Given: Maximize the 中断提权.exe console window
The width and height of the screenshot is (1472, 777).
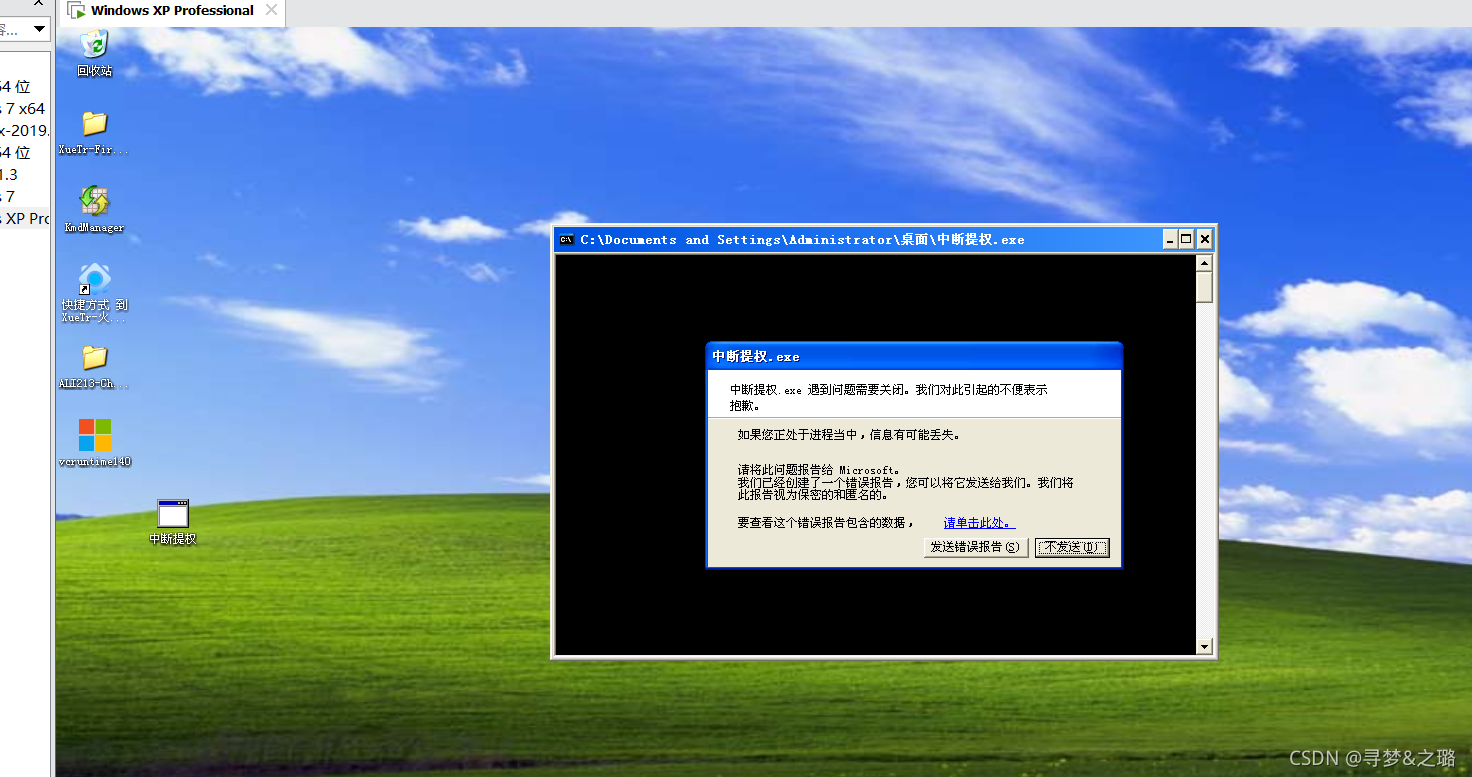Looking at the screenshot, I should [x=1187, y=239].
